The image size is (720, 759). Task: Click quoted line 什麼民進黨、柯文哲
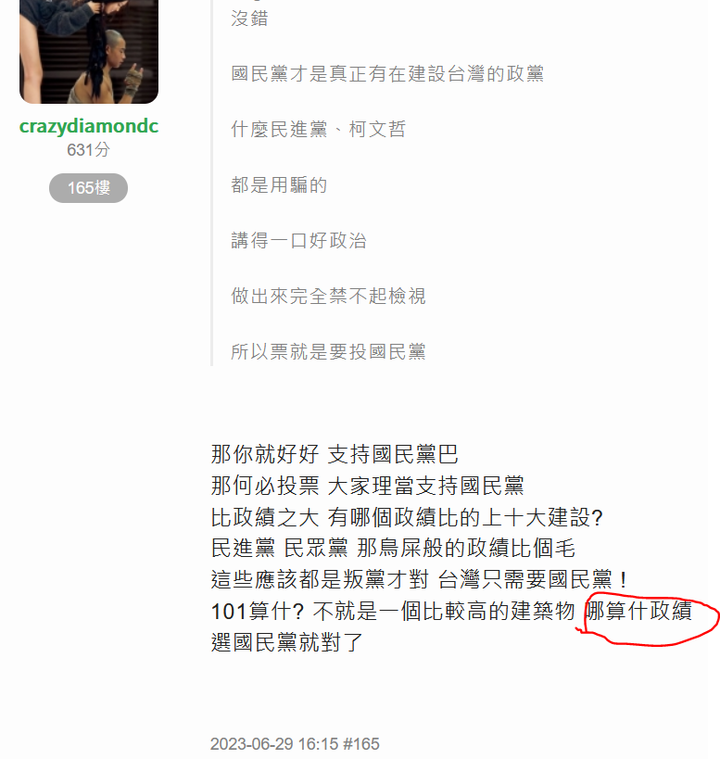(x=319, y=129)
